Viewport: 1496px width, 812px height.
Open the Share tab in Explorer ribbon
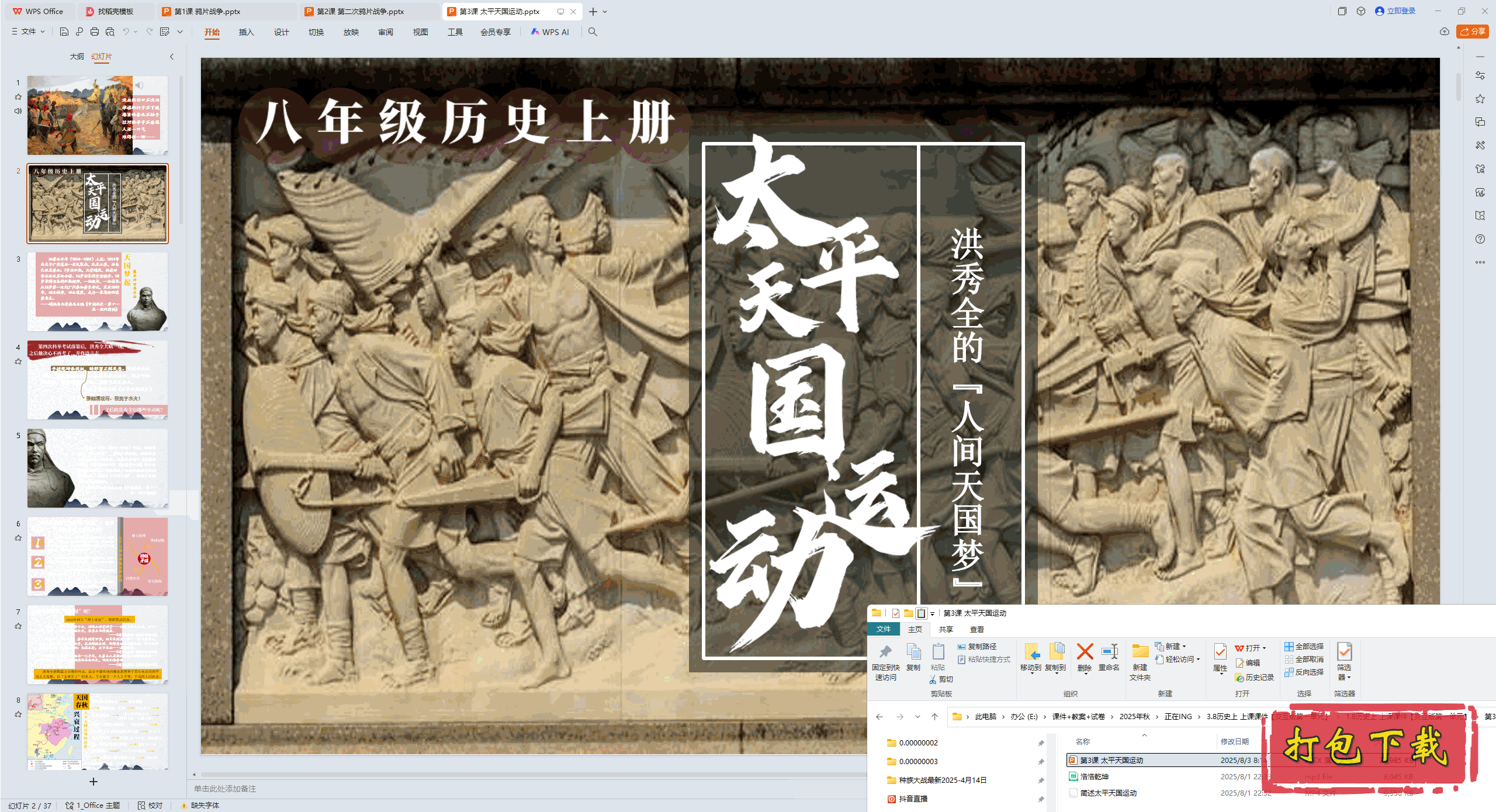(946, 630)
